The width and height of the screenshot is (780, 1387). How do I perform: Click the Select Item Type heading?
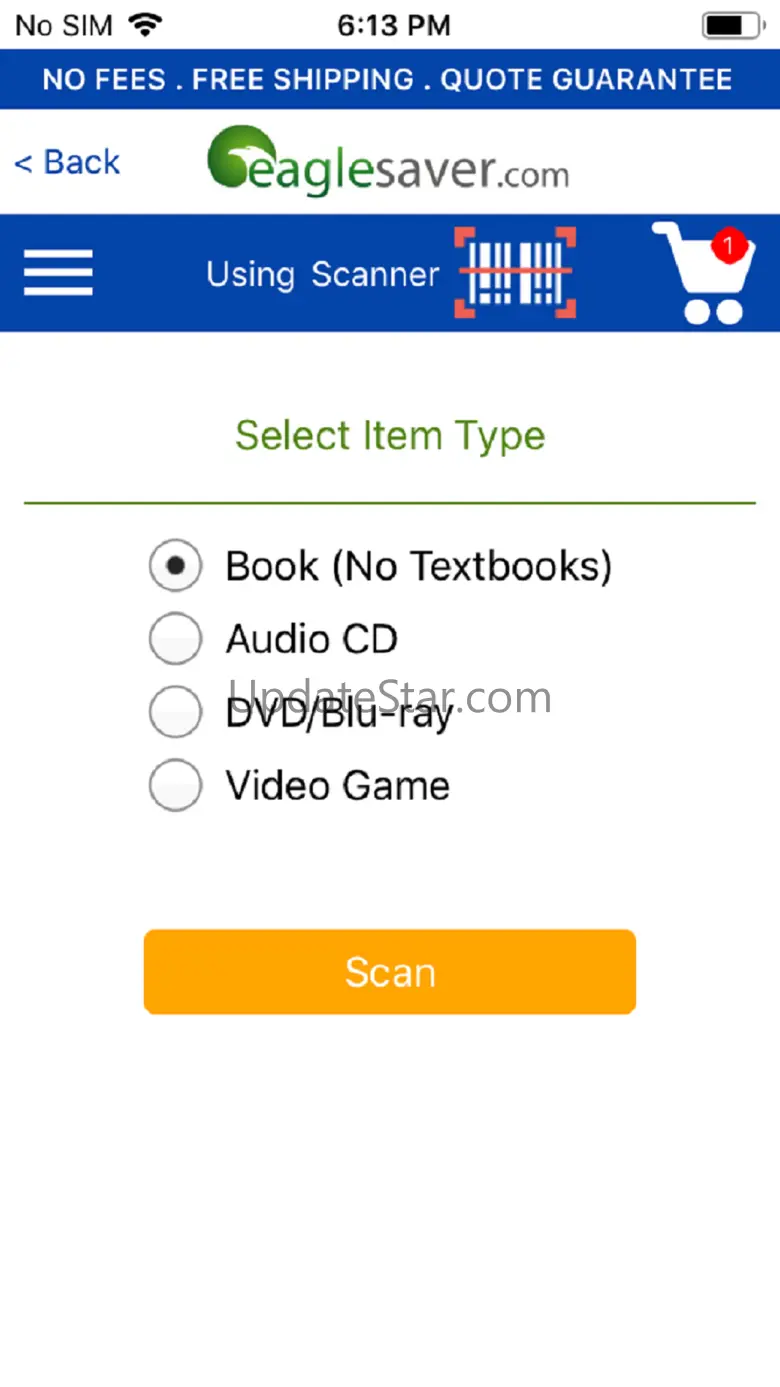[x=390, y=436]
